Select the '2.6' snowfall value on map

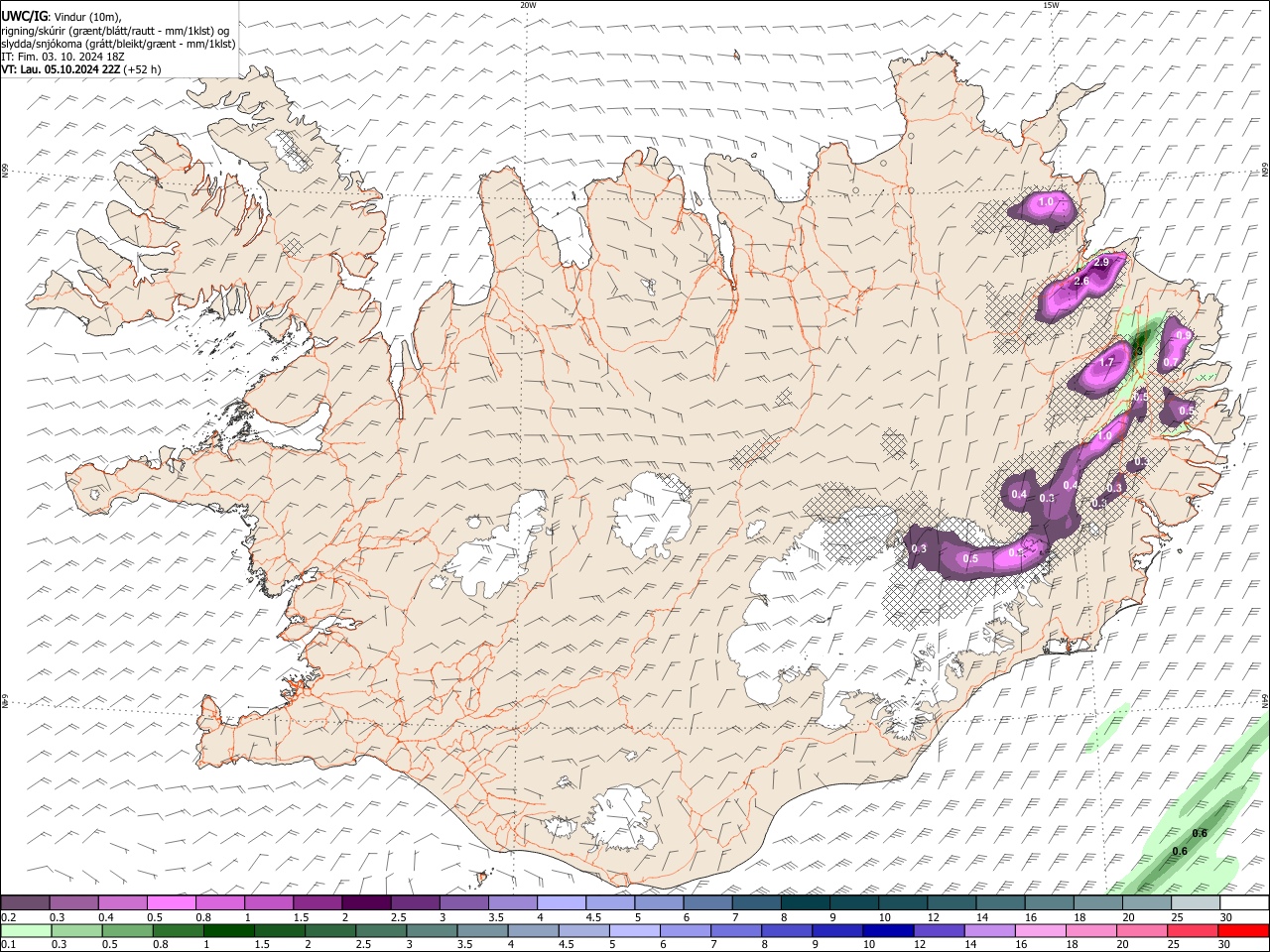tap(1081, 282)
